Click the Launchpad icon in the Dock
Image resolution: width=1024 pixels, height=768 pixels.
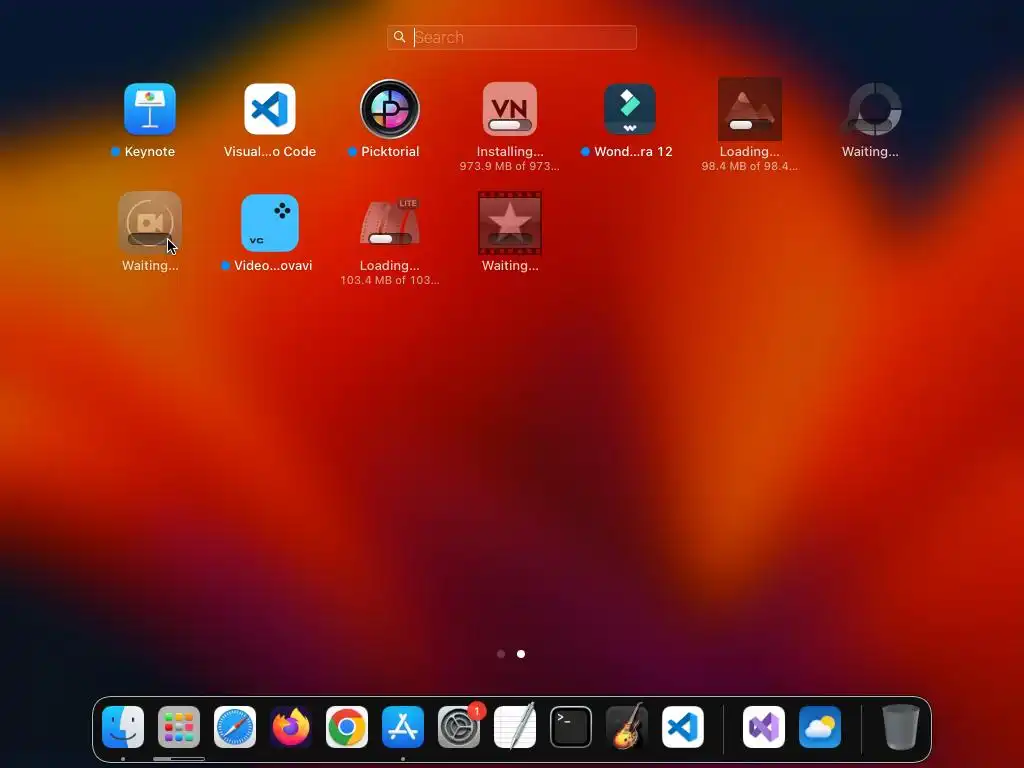[179, 727]
